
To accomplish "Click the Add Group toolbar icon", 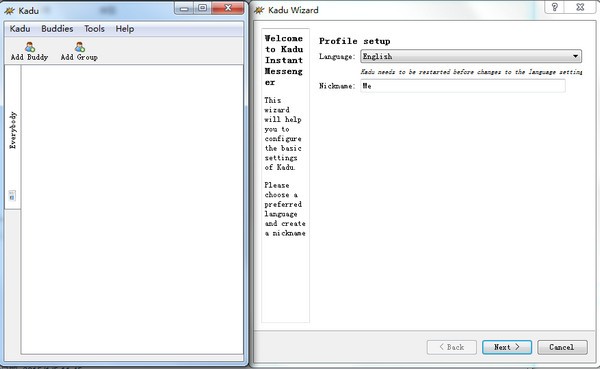I will (79, 47).
